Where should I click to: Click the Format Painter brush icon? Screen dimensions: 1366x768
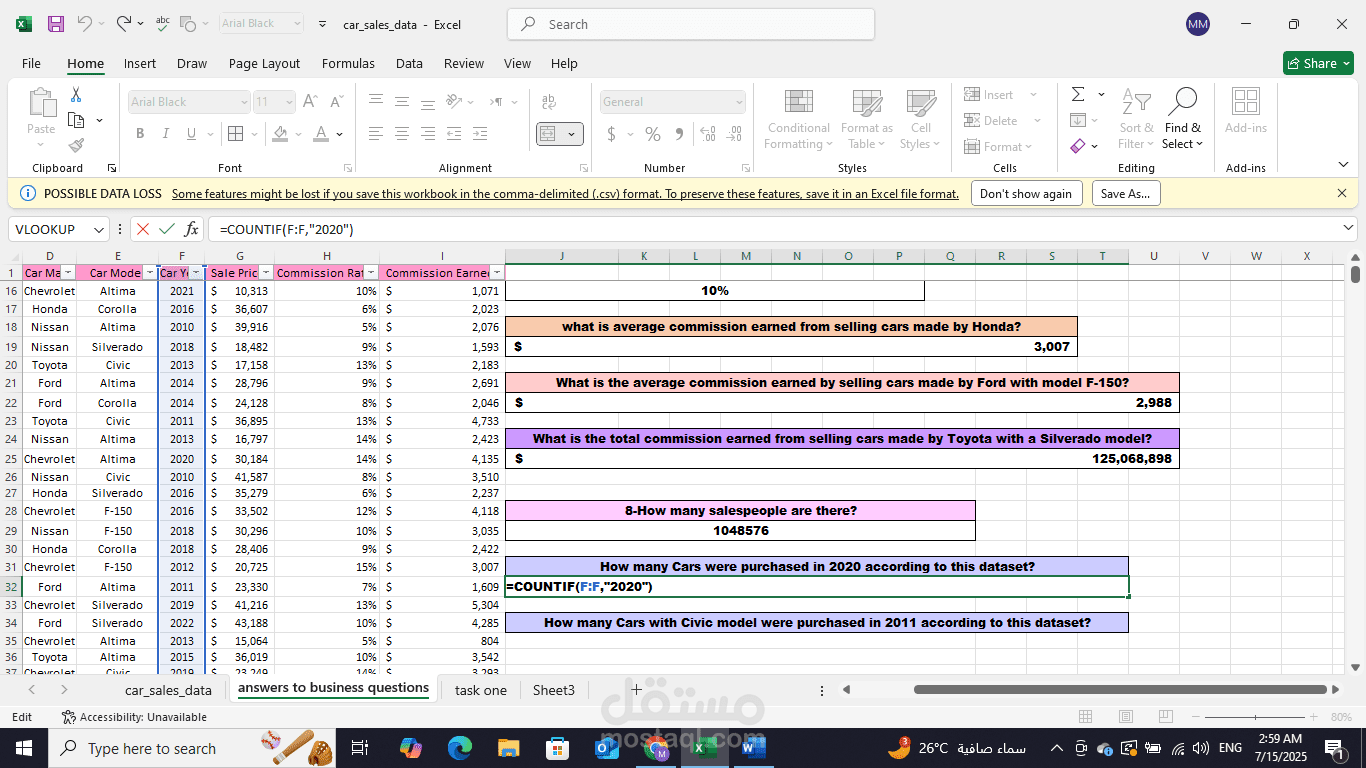[76, 145]
